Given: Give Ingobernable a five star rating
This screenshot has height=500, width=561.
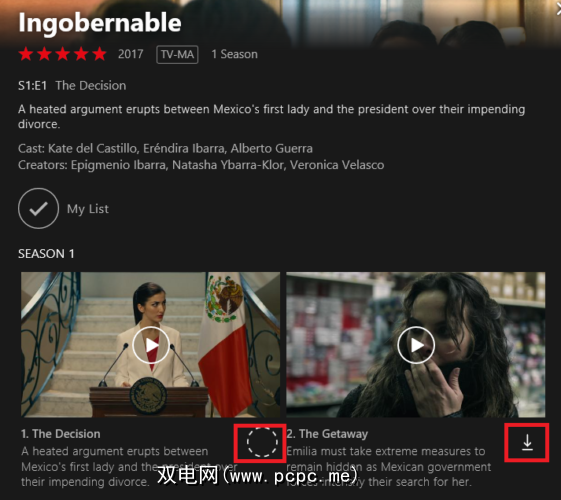Looking at the screenshot, I should pos(99,54).
